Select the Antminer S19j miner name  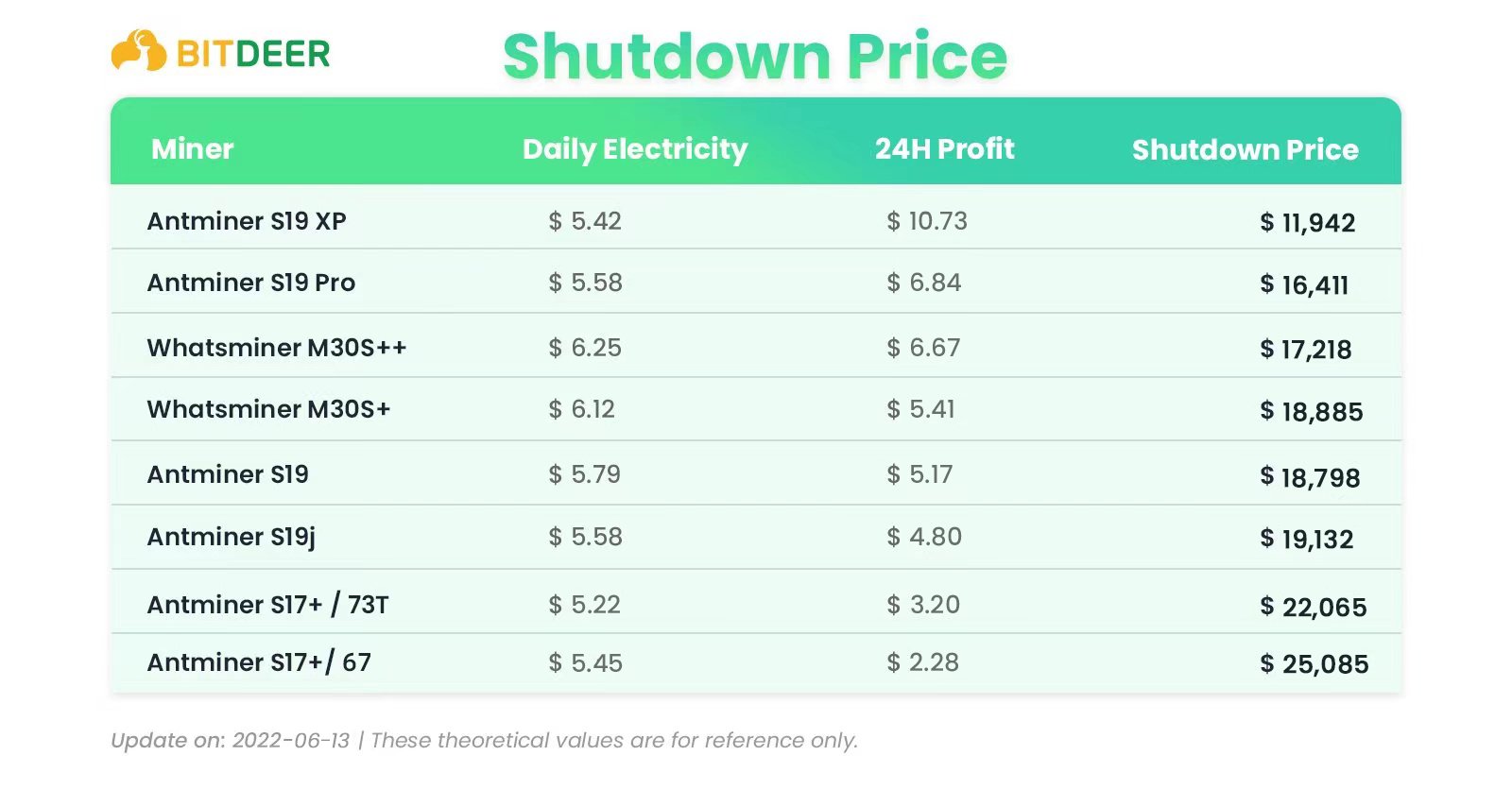232,538
